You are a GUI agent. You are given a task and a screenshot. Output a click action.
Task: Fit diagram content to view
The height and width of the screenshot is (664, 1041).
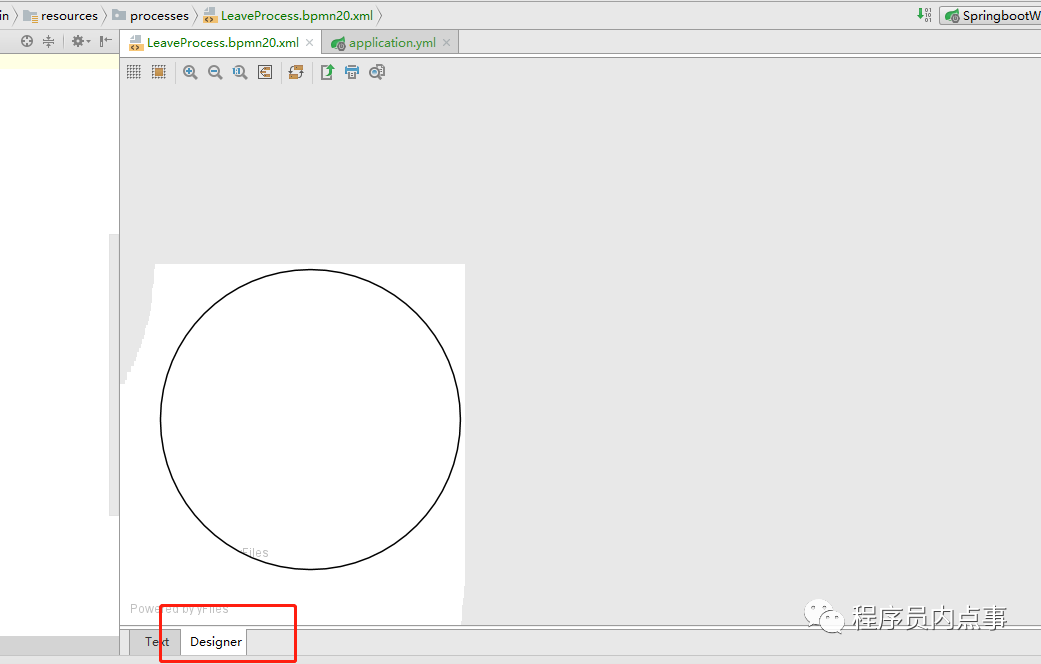point(265,72)
